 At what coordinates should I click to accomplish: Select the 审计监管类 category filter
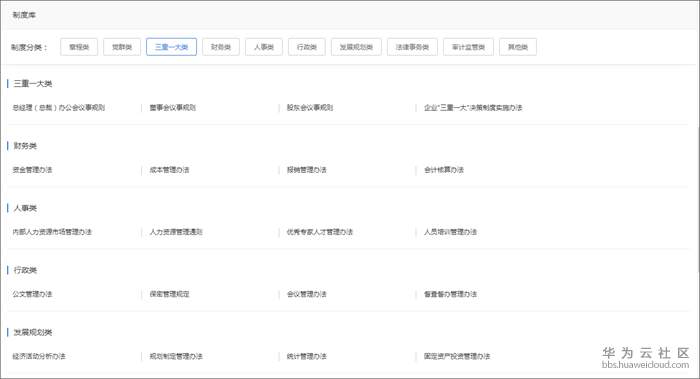click(x=468, y=47)
